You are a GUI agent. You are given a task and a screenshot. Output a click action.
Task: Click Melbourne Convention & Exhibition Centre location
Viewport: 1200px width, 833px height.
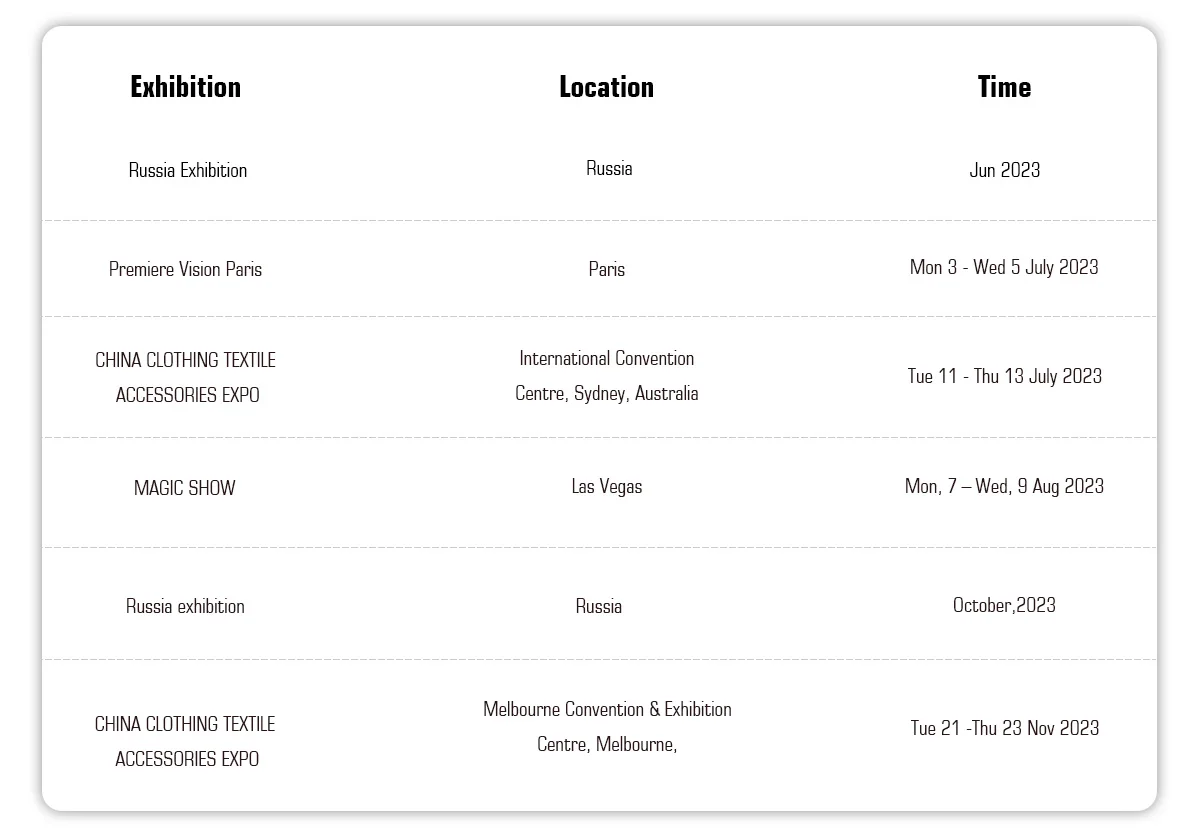click(607, 727)
